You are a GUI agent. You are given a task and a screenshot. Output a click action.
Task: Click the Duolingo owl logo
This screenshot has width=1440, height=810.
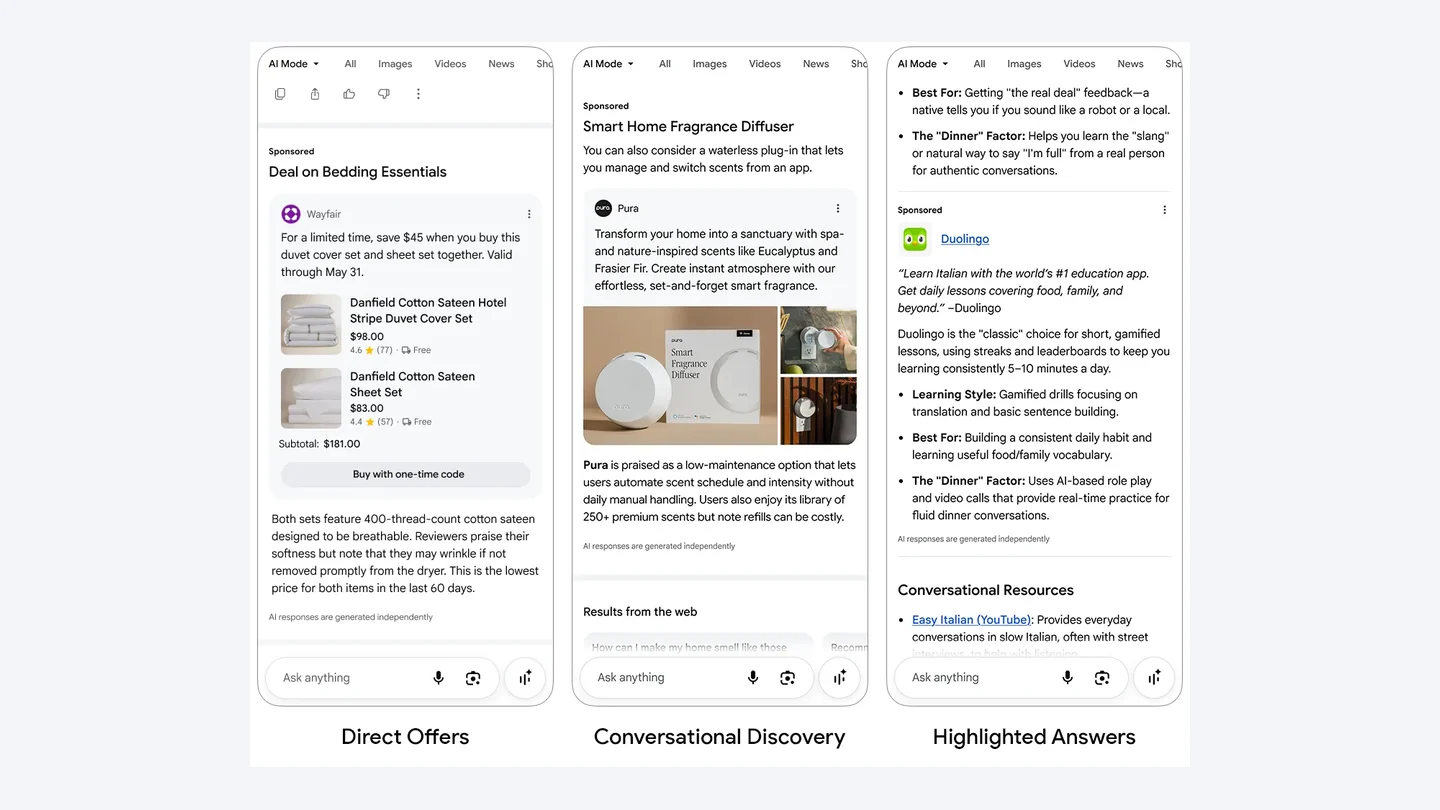tap(915, 239)
